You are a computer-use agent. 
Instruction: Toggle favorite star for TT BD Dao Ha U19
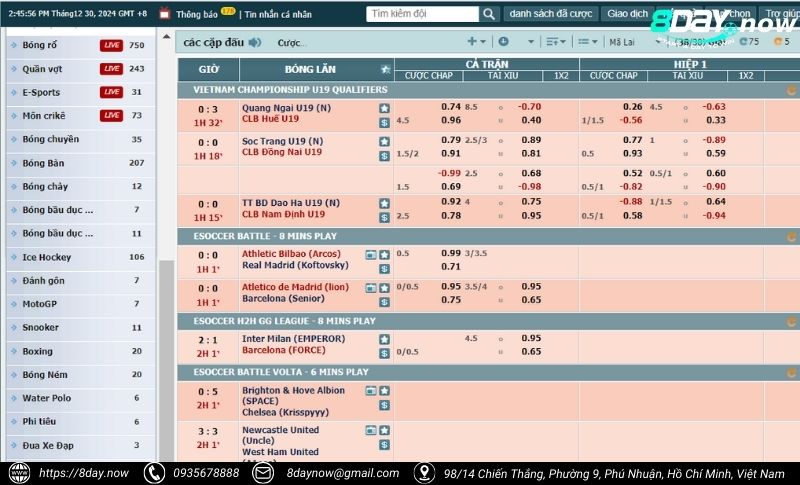pyautogui.click(x=384, y=203)
